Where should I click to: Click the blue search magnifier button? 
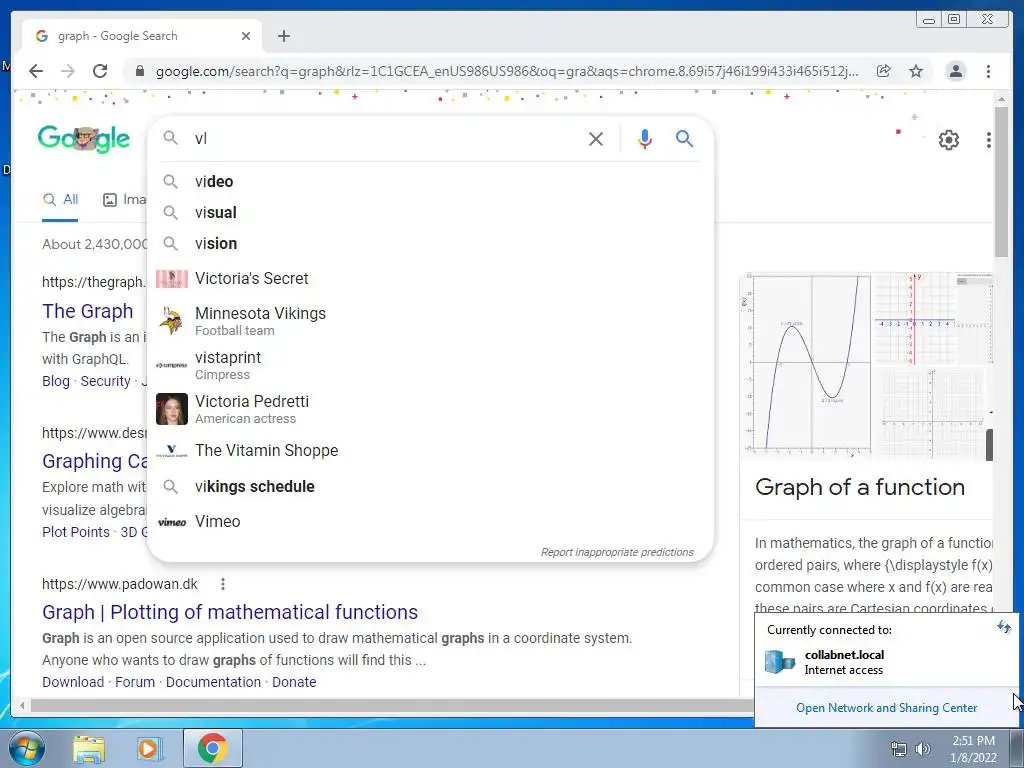point(684,138)
